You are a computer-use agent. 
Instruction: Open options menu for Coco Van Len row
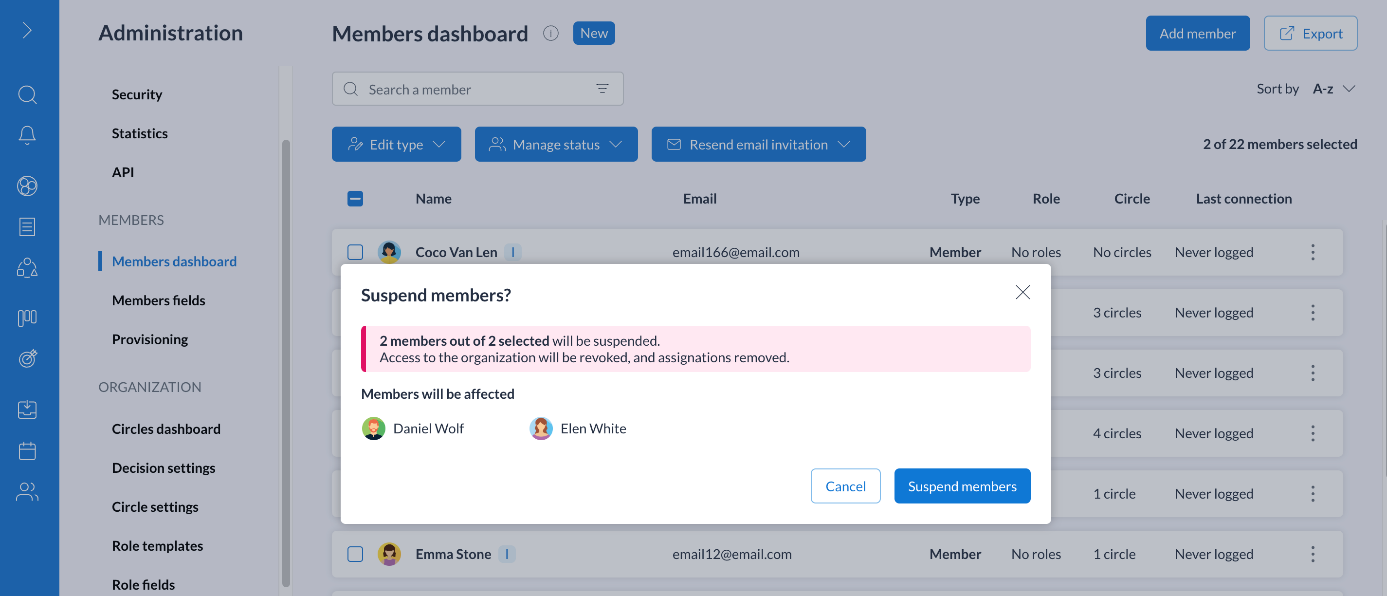tap(1313, 252)
